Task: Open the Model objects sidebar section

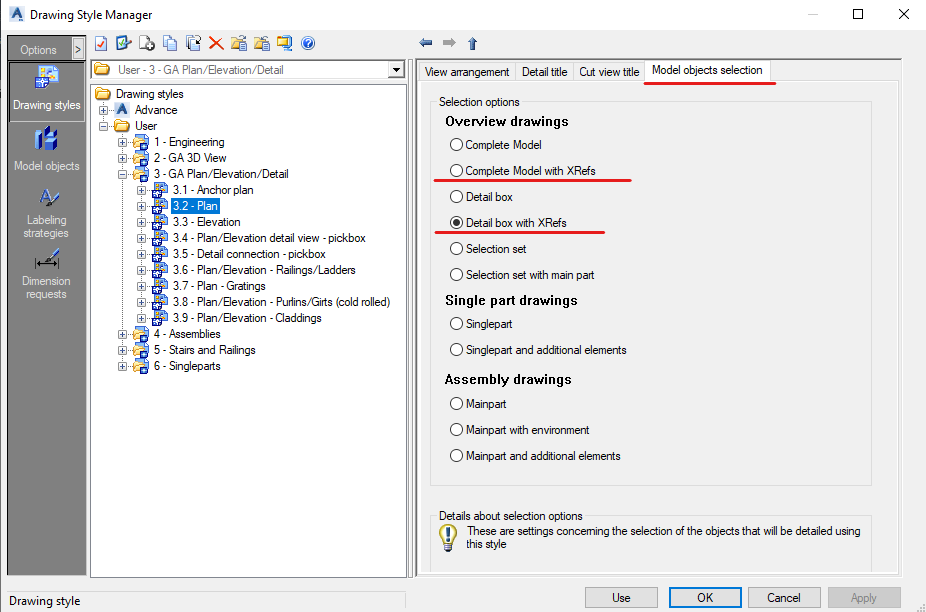Action: [47, 149]
